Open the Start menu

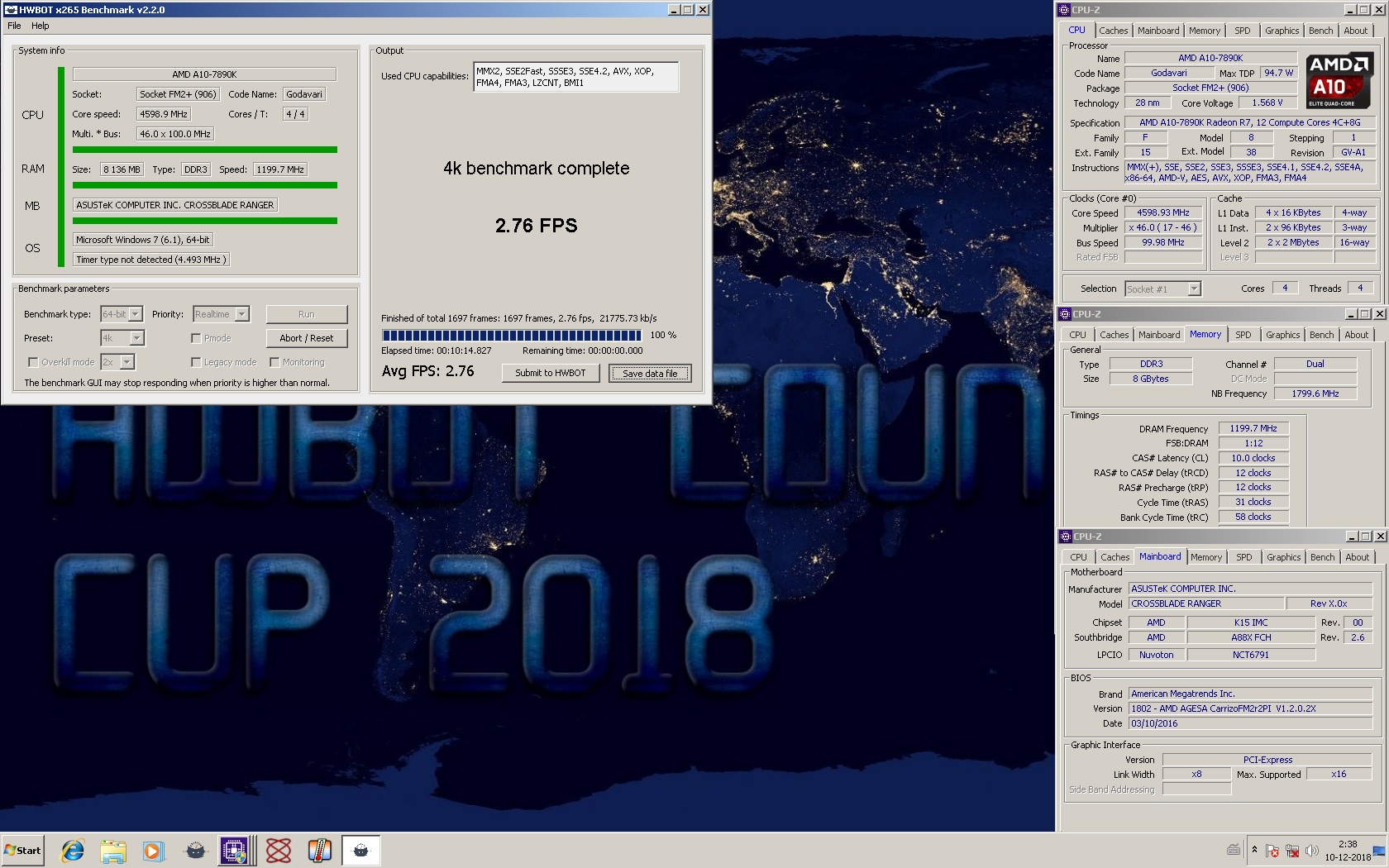click(22, 850)
